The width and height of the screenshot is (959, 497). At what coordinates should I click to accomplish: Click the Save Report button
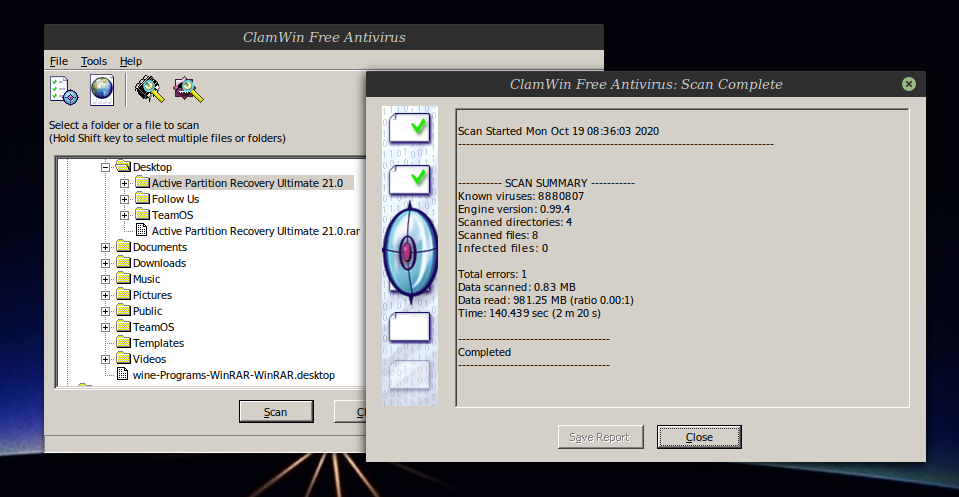pyautogui.click(x=600, y=437)
